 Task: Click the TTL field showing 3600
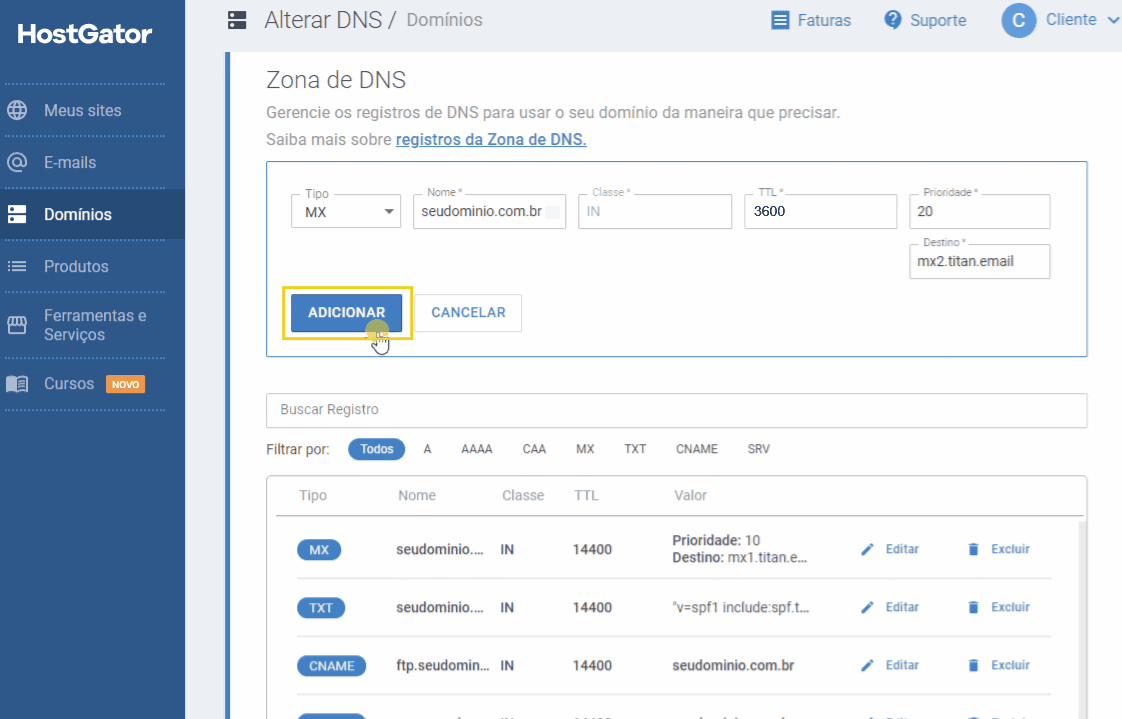[820, 212]
